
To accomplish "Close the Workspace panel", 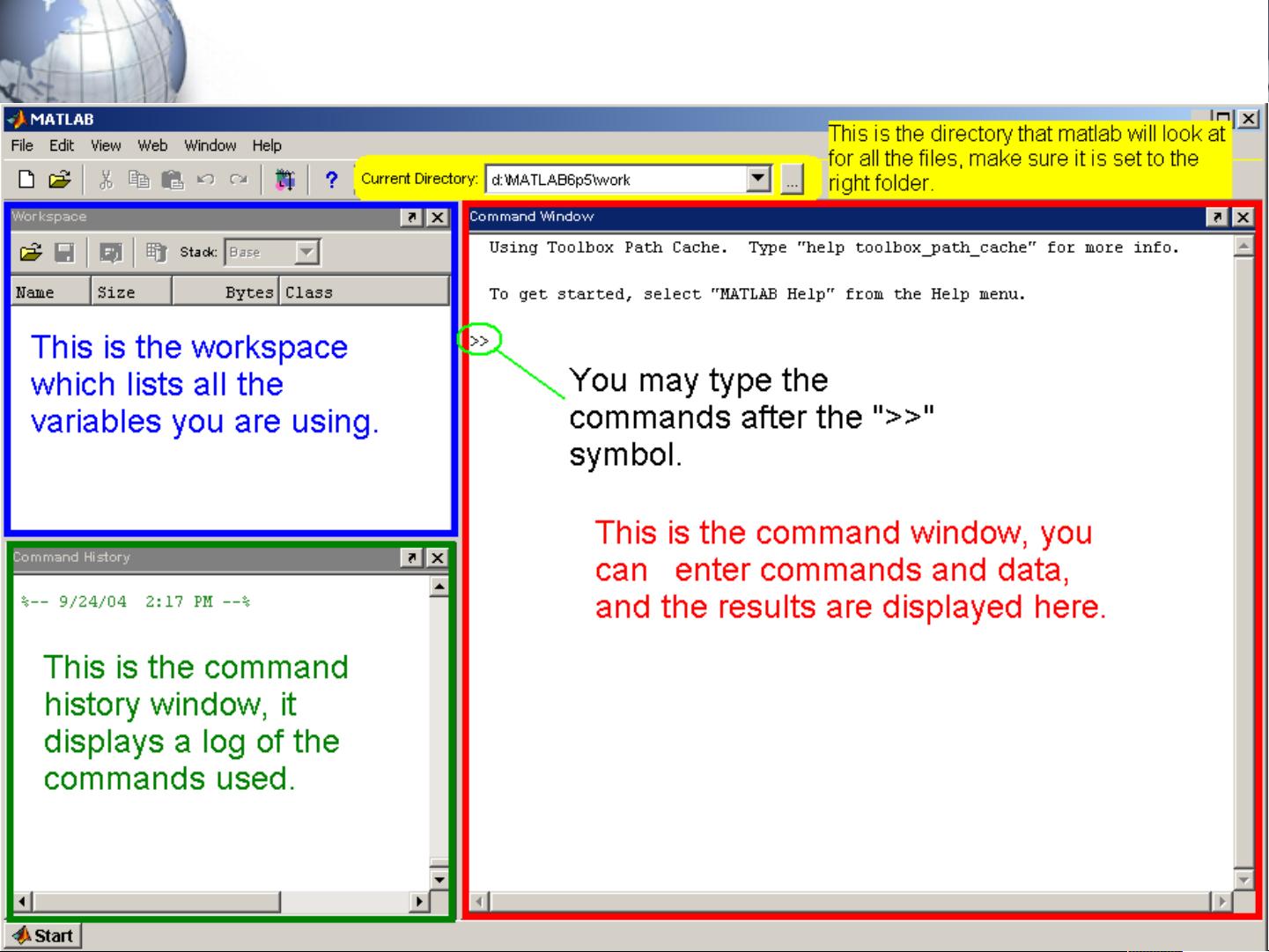I will 437,218.
